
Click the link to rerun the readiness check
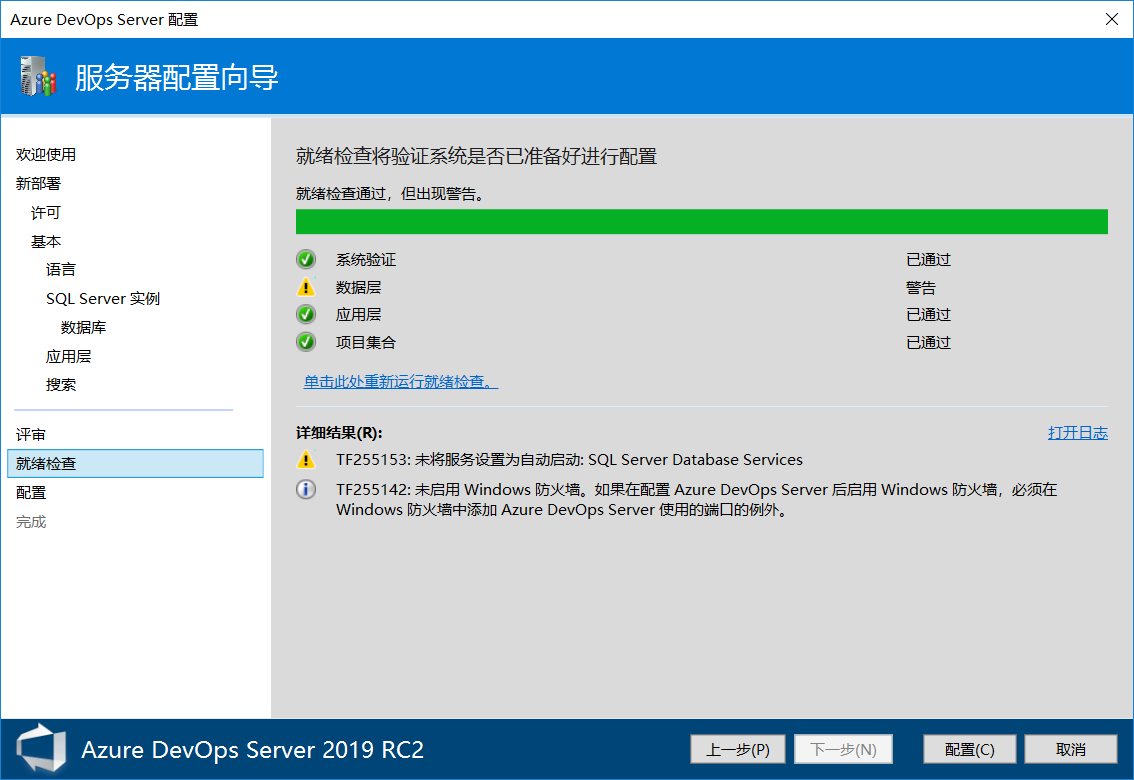coord(399,382)
